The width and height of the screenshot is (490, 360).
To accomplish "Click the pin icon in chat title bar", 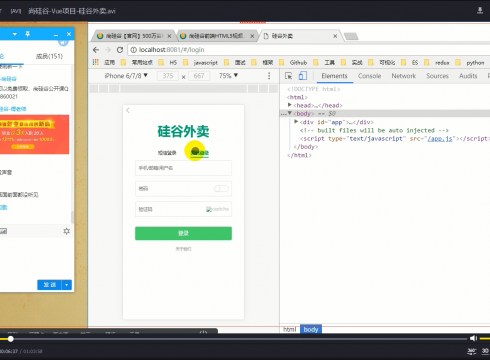I will pyautogui.click(x=28, y=34).
